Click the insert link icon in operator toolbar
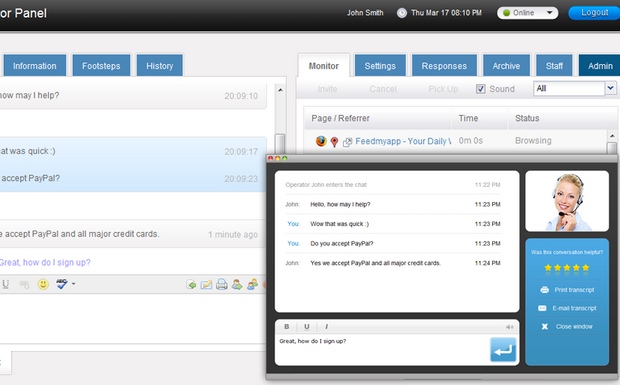Screen dimensions: 620x385 [x=24, y=284]
